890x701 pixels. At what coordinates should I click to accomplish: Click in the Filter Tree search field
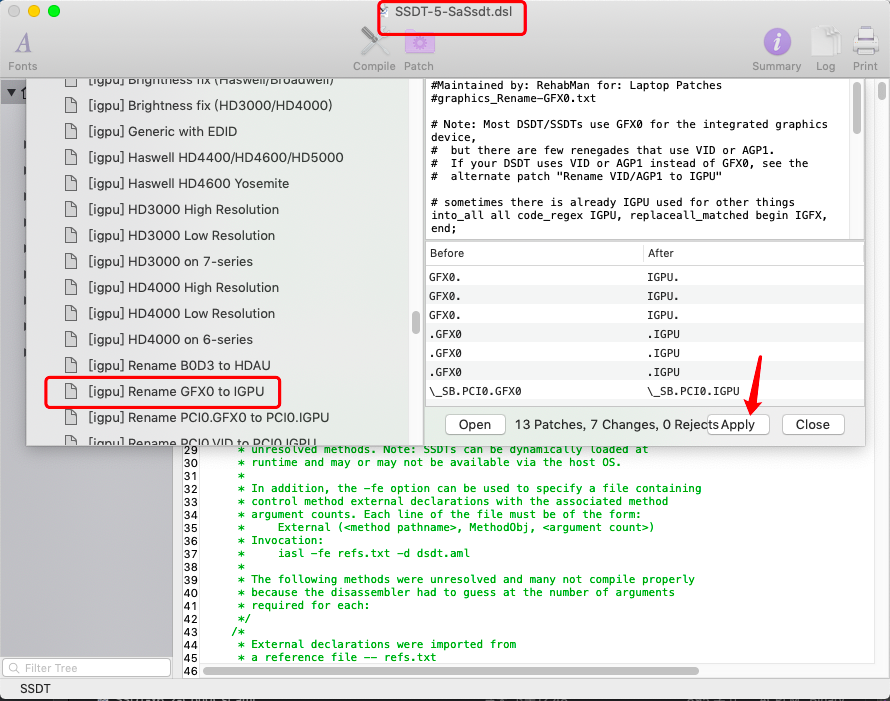click(87, 668)
